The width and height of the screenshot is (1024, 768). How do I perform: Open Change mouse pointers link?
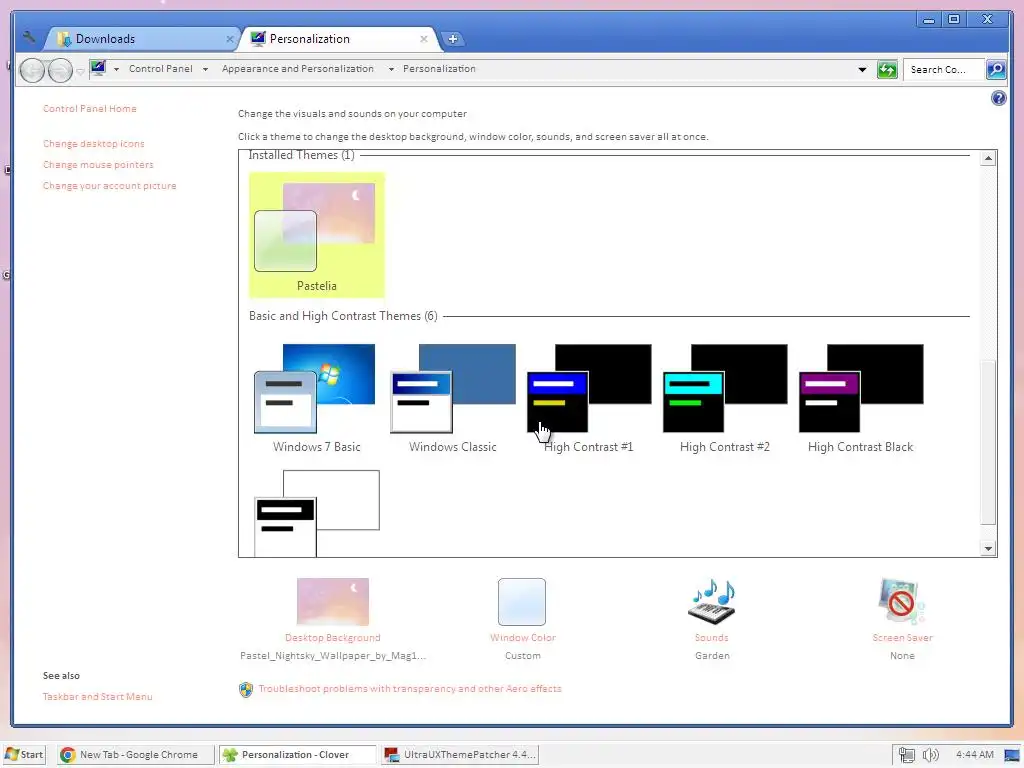point(98,165)
